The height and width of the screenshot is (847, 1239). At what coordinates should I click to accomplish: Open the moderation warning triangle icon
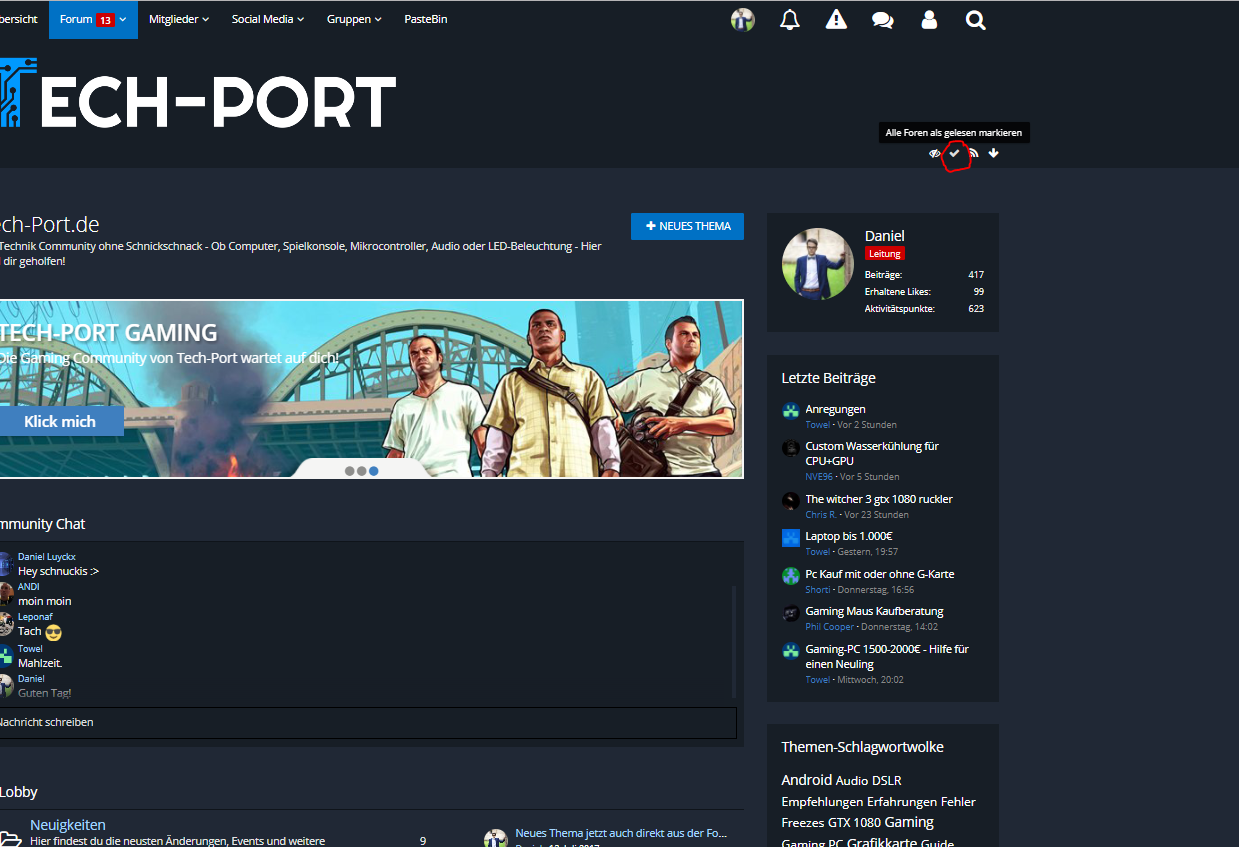coord(836,20)
